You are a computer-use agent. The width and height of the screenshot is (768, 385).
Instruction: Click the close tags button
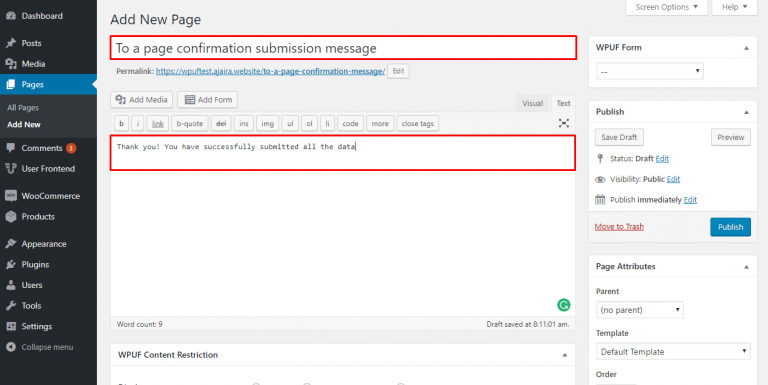click(418, 123)
